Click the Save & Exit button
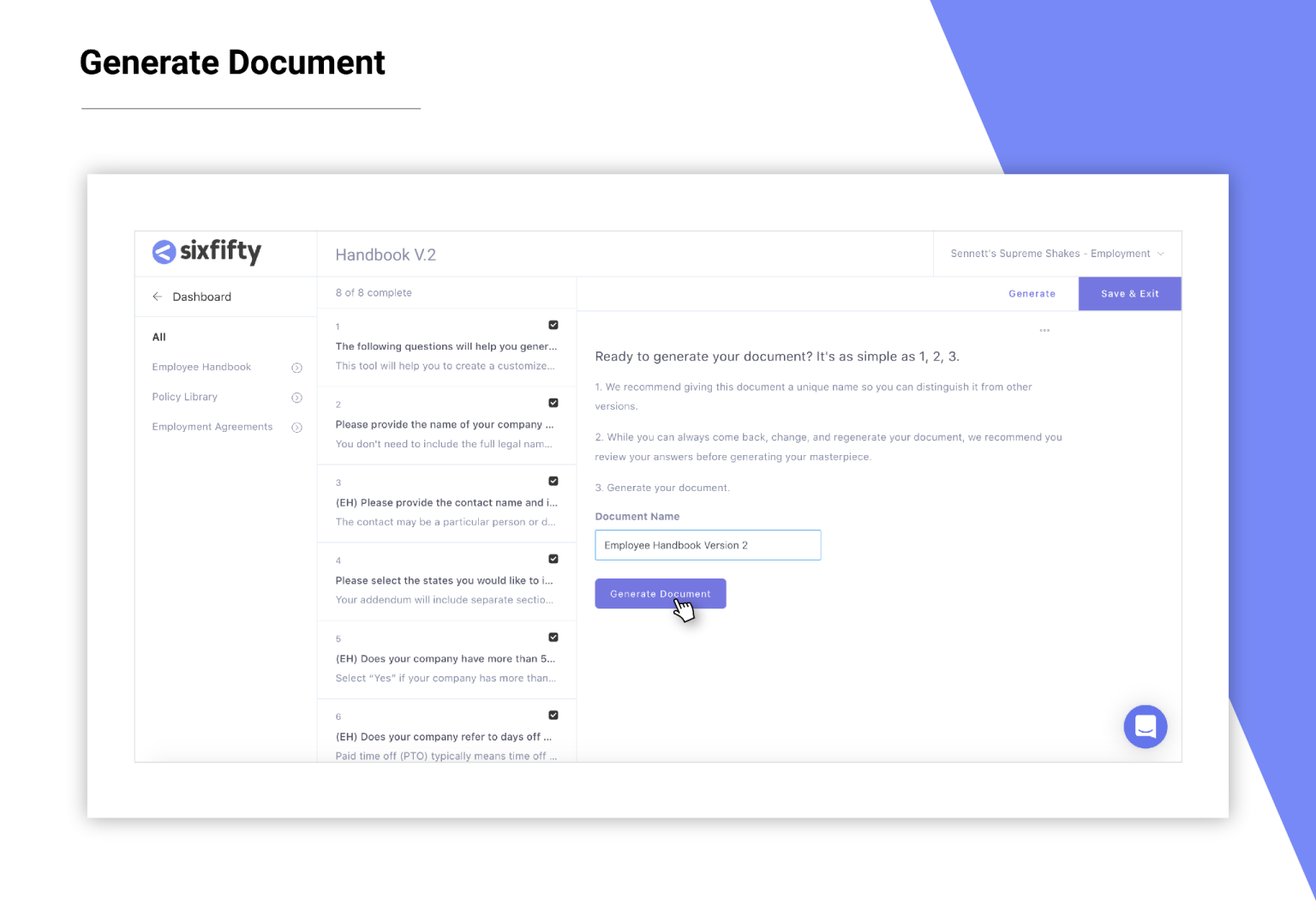The height and width of the screenshot is (905, 1316). [x=1129, y=294]
